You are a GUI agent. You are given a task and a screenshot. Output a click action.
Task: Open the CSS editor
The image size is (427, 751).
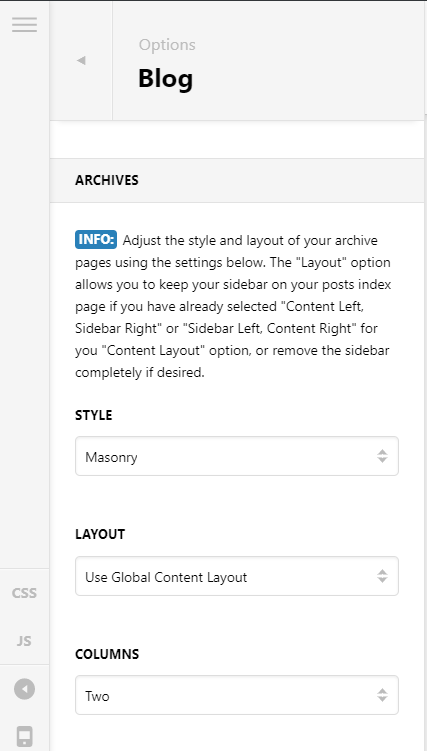pyautogui.click(x=24, y=593)
